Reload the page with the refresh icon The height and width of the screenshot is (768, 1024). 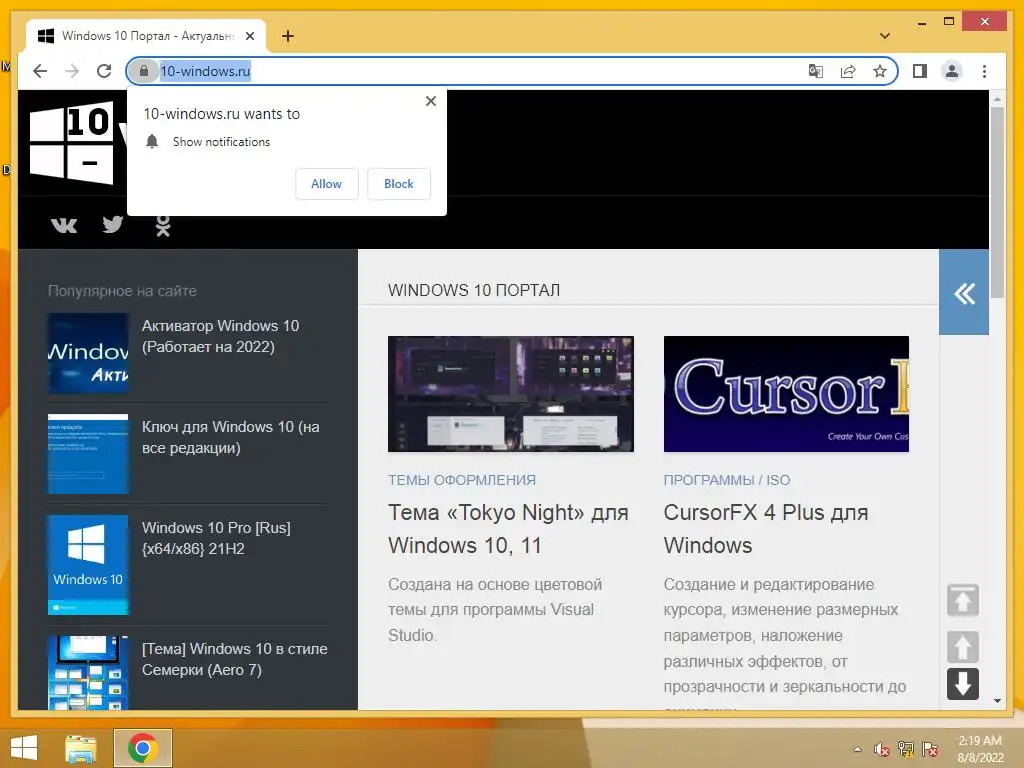coord(104,71)
